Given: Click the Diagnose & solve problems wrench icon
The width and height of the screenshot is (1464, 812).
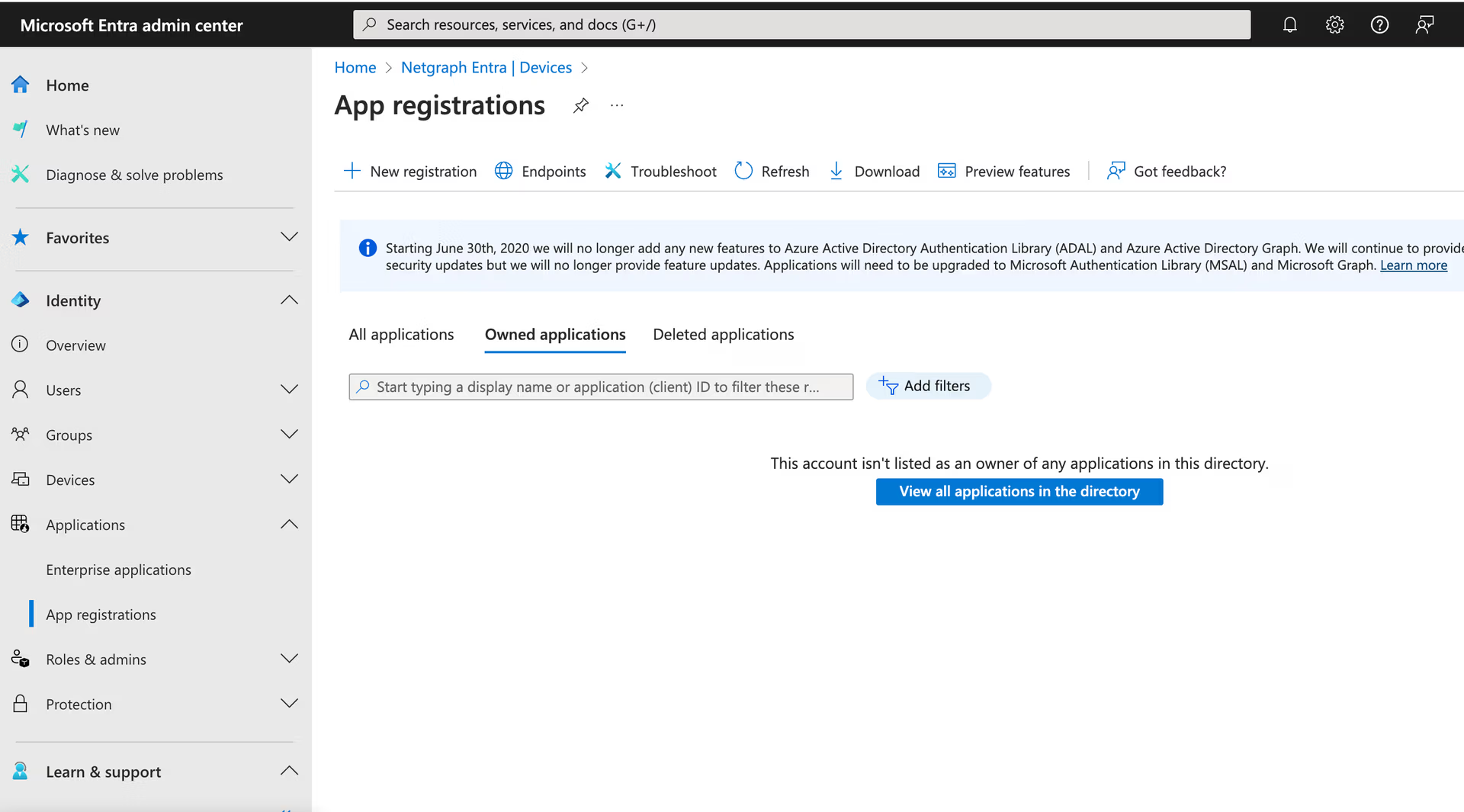Looking at the screenshot, I should pyautogui.click(x=21, y=175).
